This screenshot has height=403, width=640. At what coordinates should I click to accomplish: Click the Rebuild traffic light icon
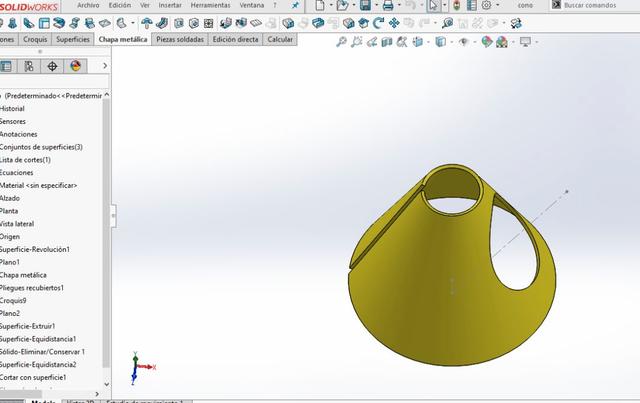tap(457, 5)
